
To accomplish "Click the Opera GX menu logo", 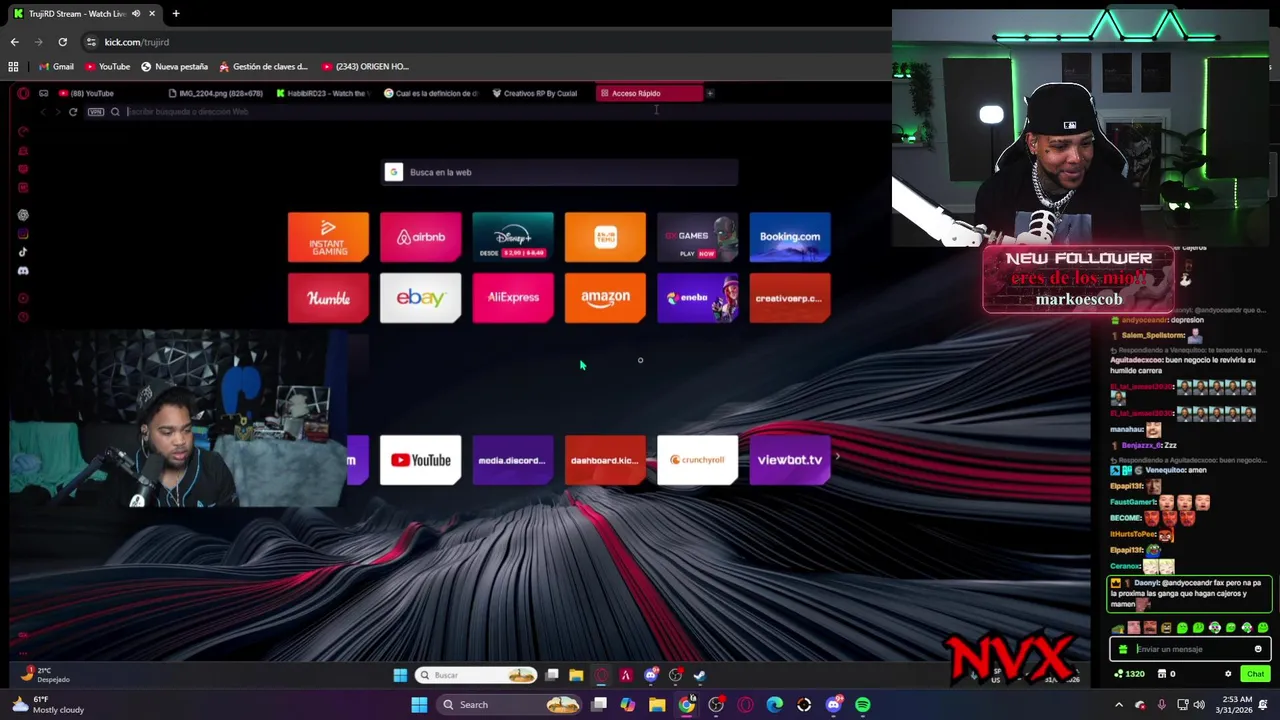I will click(23, 93).
